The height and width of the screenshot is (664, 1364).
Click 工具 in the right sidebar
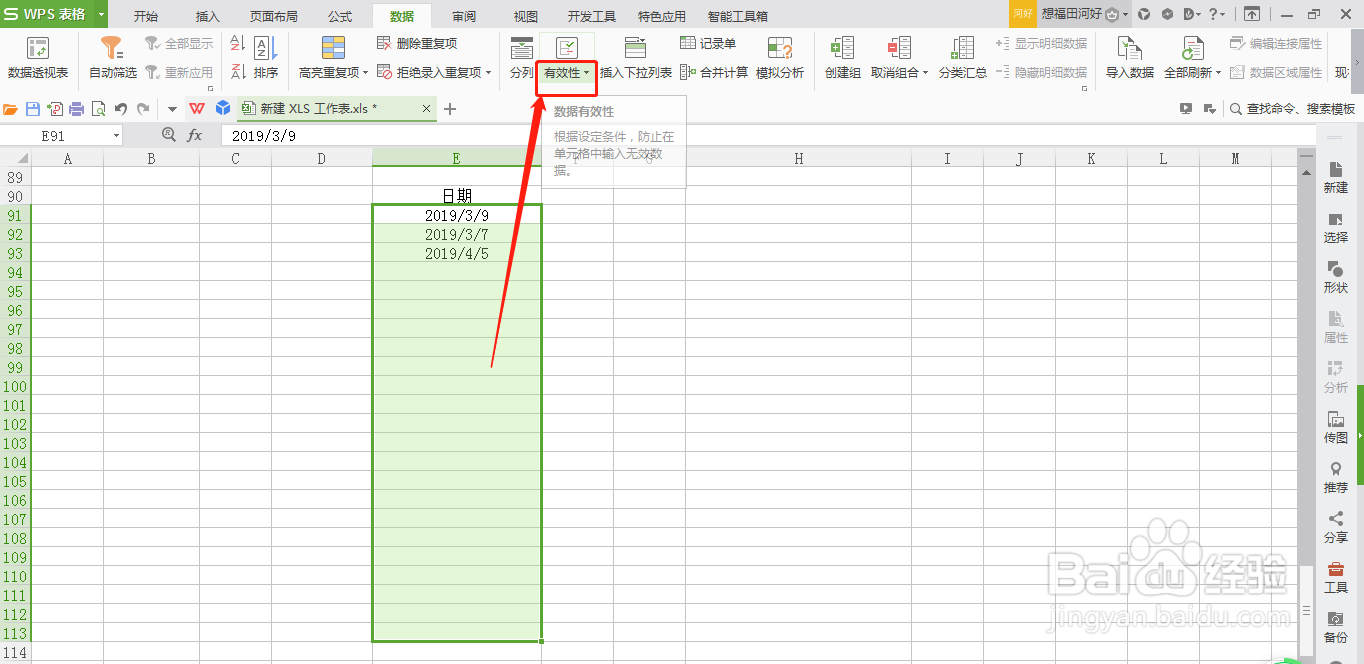pyautogui.click(x=1335, y=578)
